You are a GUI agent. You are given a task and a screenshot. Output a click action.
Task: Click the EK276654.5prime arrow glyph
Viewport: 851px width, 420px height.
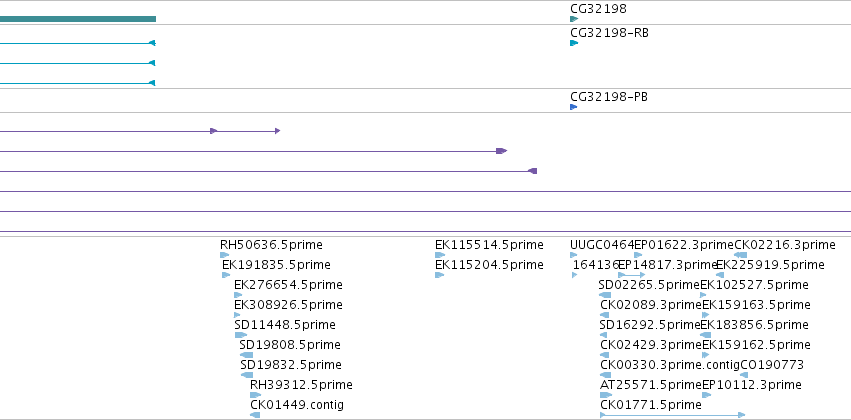[238, 295]
